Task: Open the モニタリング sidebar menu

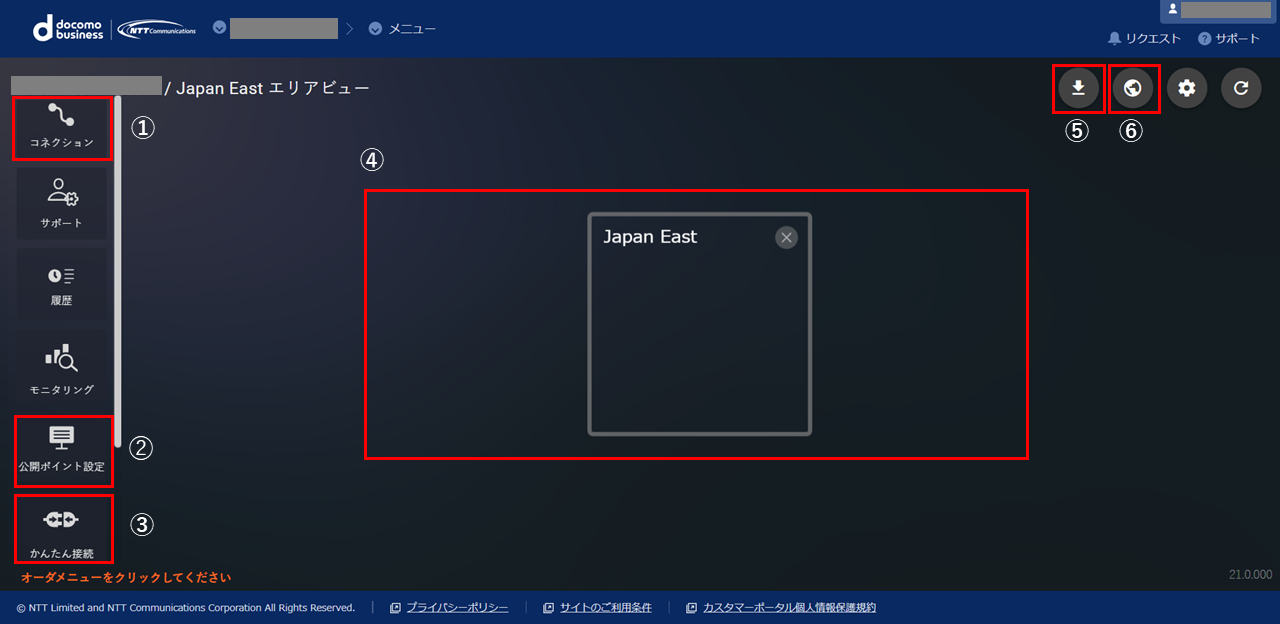Action: [62, 370]
